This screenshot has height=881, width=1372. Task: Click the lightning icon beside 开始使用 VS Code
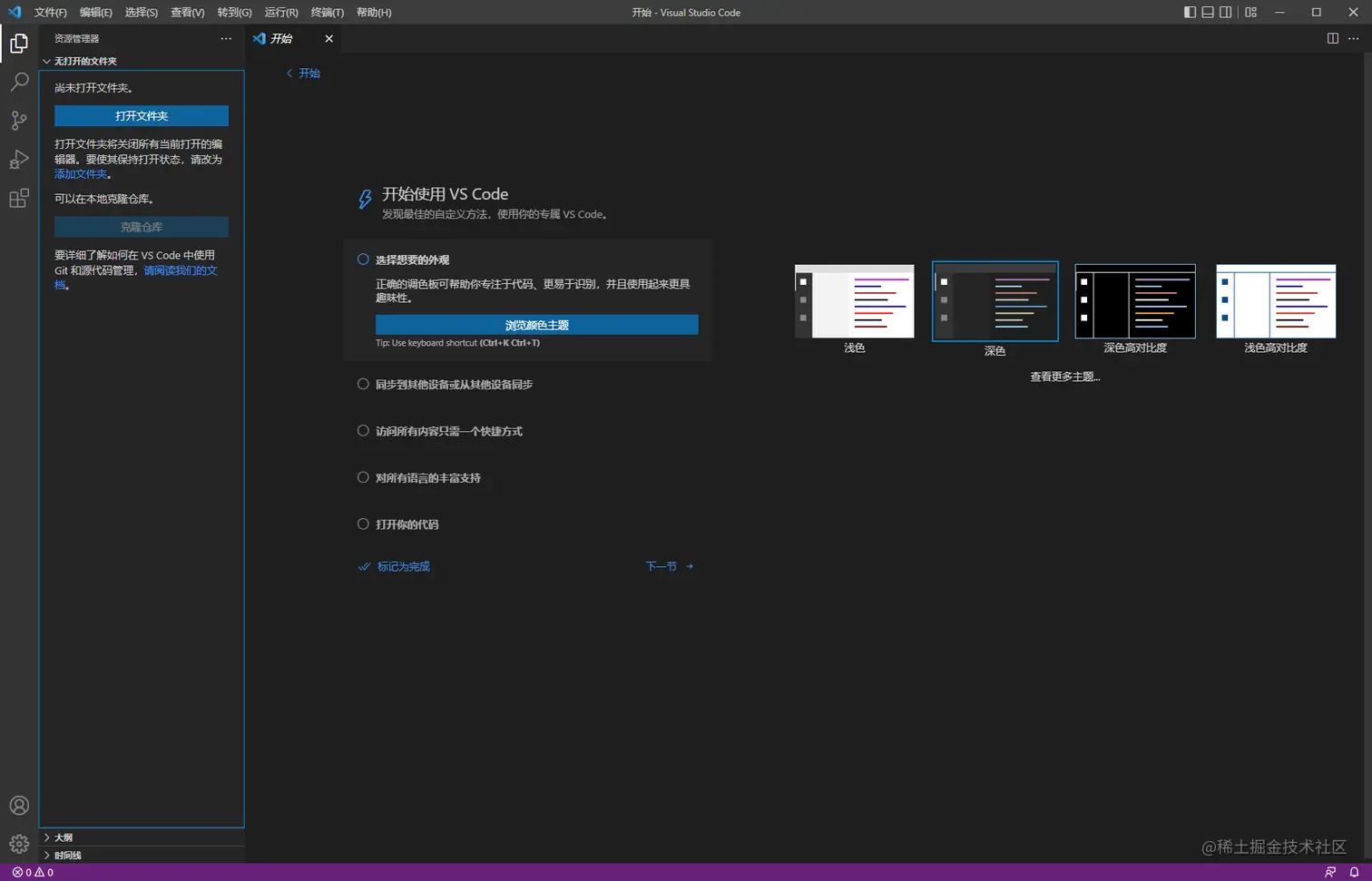point(365,199)
